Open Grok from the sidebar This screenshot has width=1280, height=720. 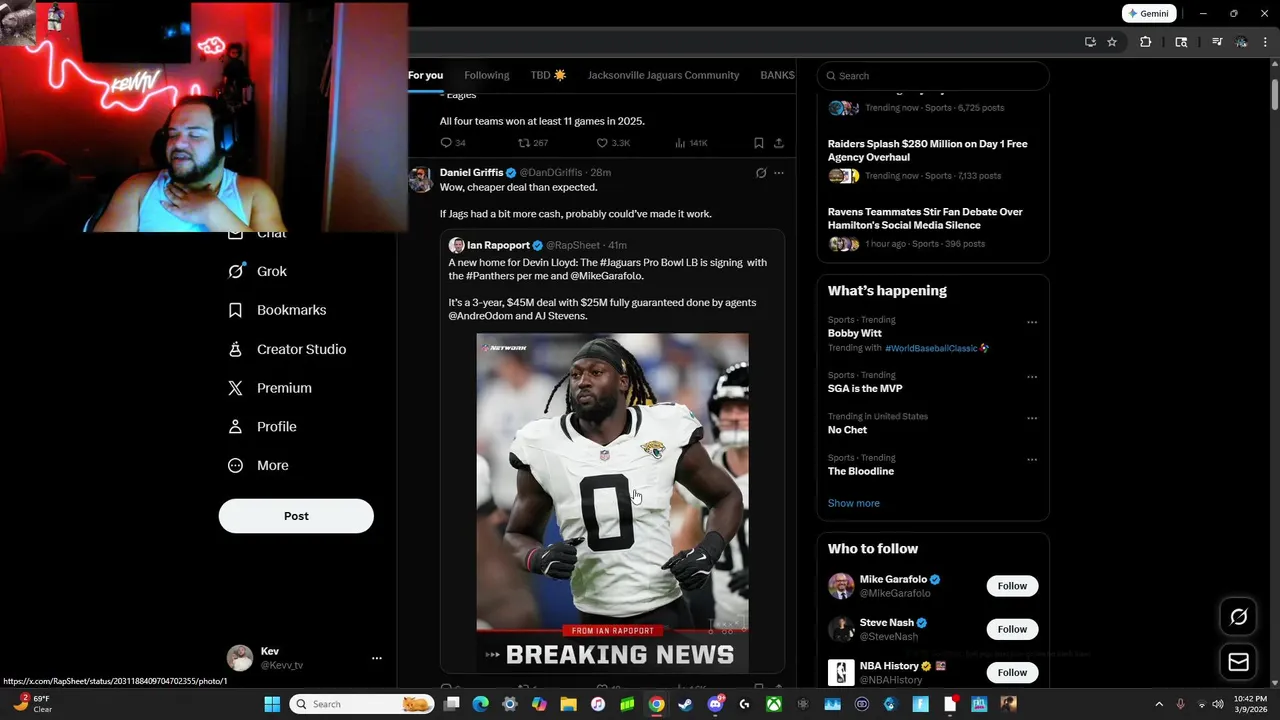pyautogui.click(x=257, y=271)
